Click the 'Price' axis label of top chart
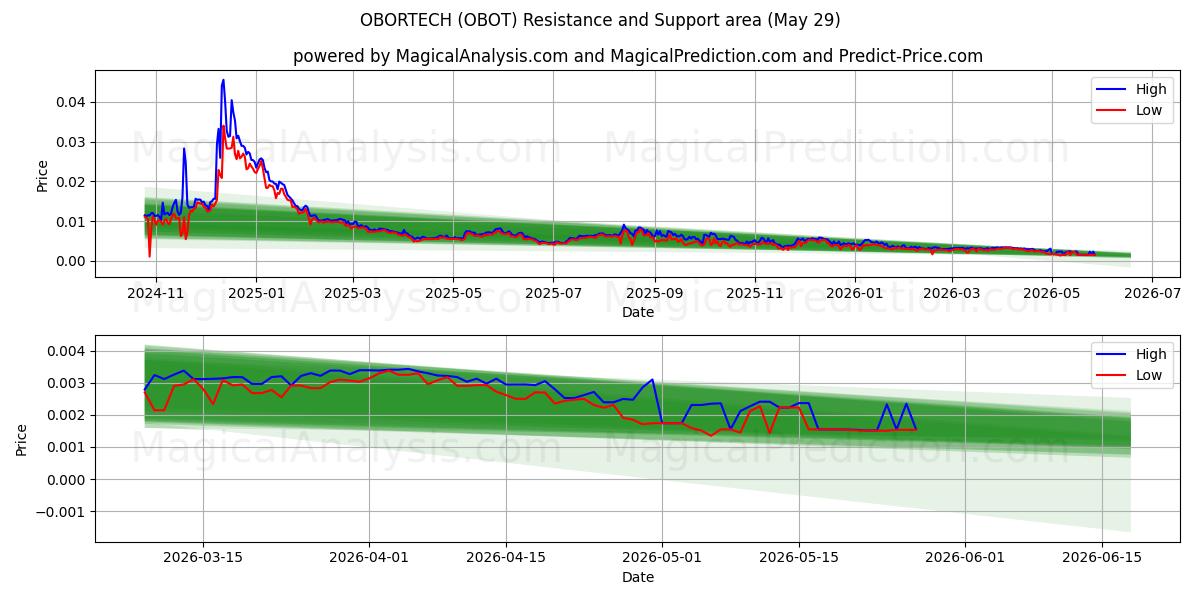The width and height of the screenshot is (1200, 600). 43,174
